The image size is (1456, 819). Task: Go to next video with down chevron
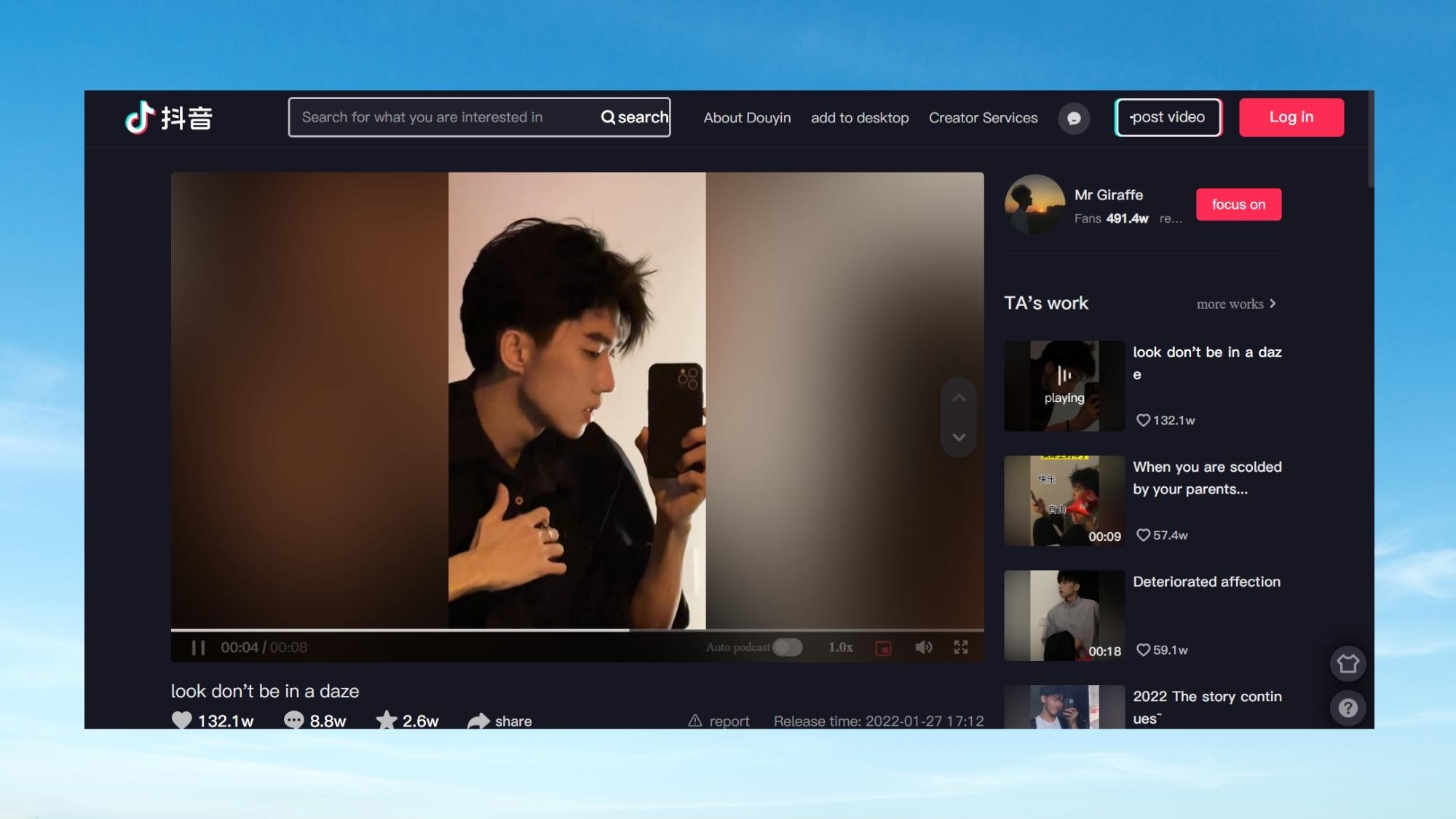[959, 437]
